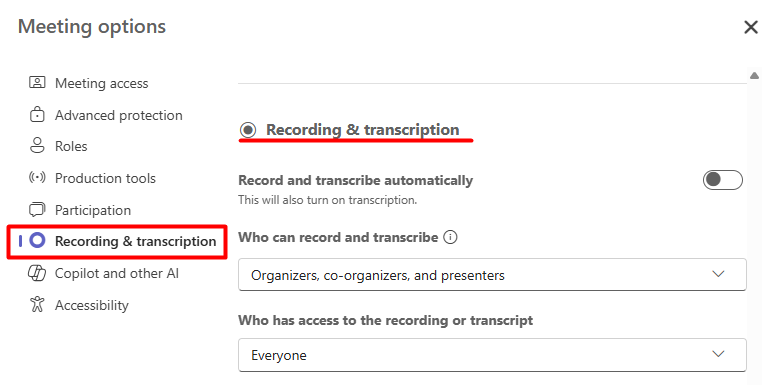Click the Production tools broadcast icon
The width and height of the screenshot is (777, 385).
click(37, 177)
